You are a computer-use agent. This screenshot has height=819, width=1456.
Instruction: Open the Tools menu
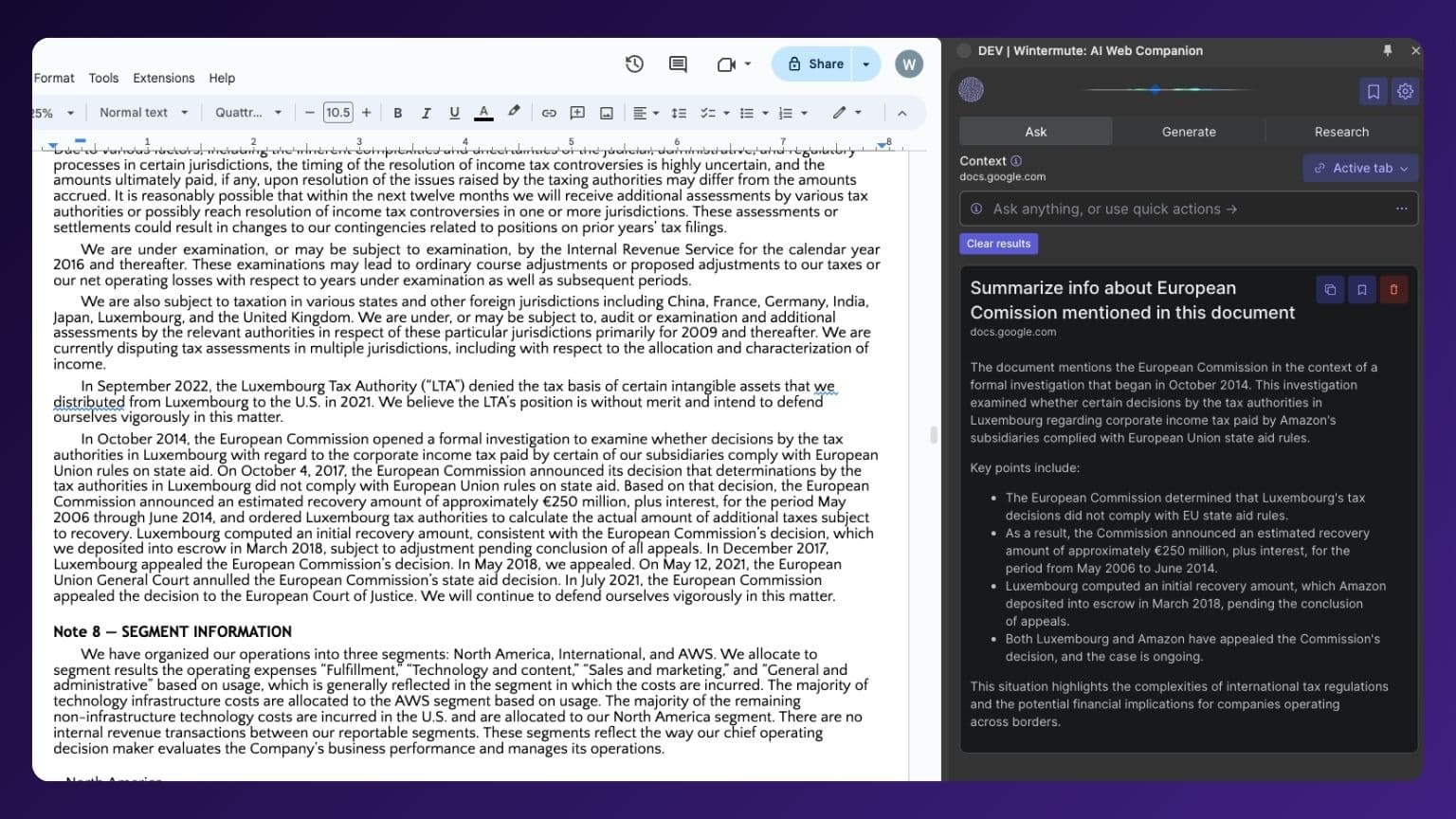coord(103,78)
